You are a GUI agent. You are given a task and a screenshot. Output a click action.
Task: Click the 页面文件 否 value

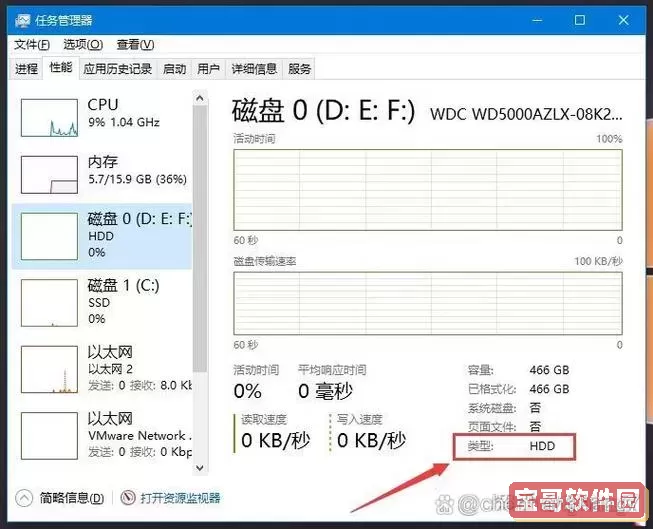[535, 427]
